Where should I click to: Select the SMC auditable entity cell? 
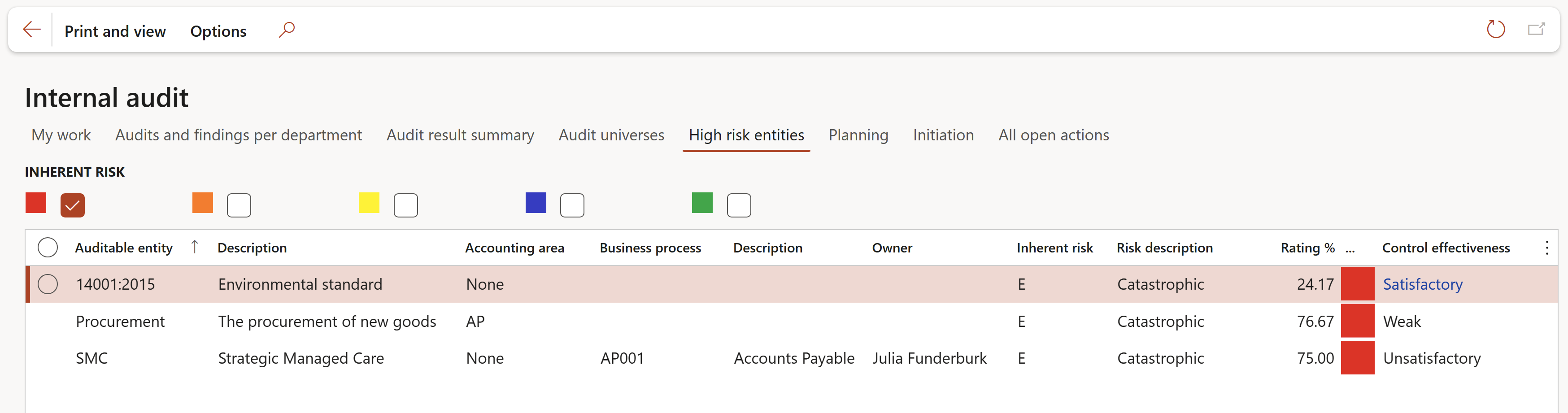pos(92,358)
